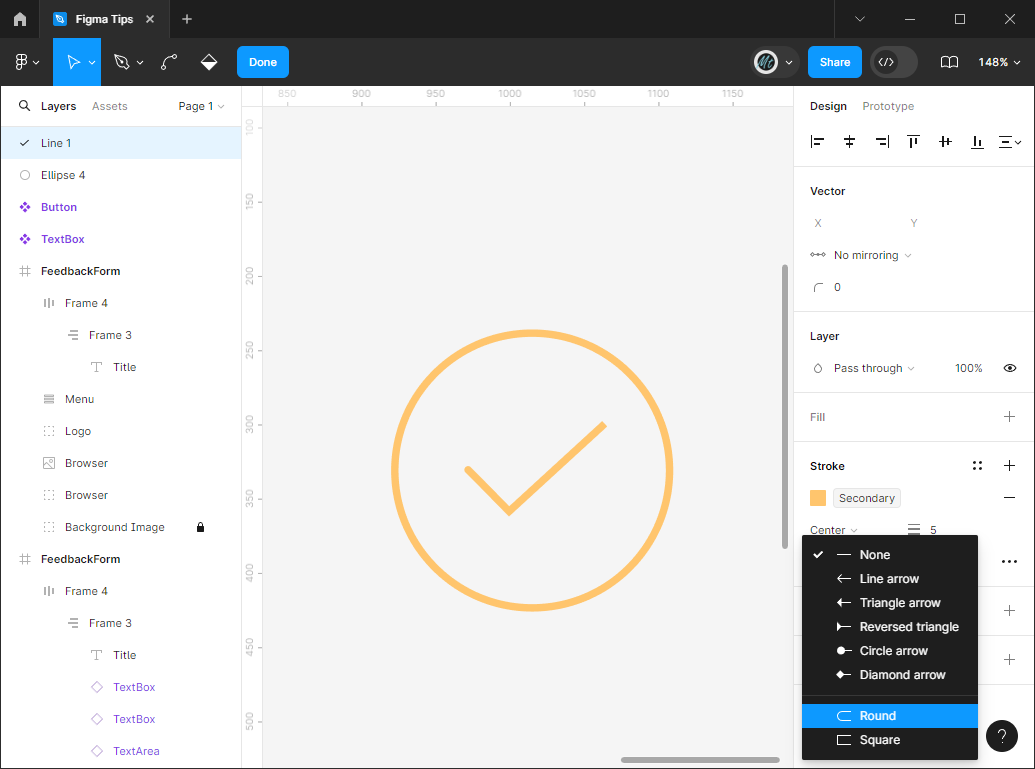This screenshot has height=769, width=1035.
Task: Open the help question mark button
Action: (x=1001, y=735)
